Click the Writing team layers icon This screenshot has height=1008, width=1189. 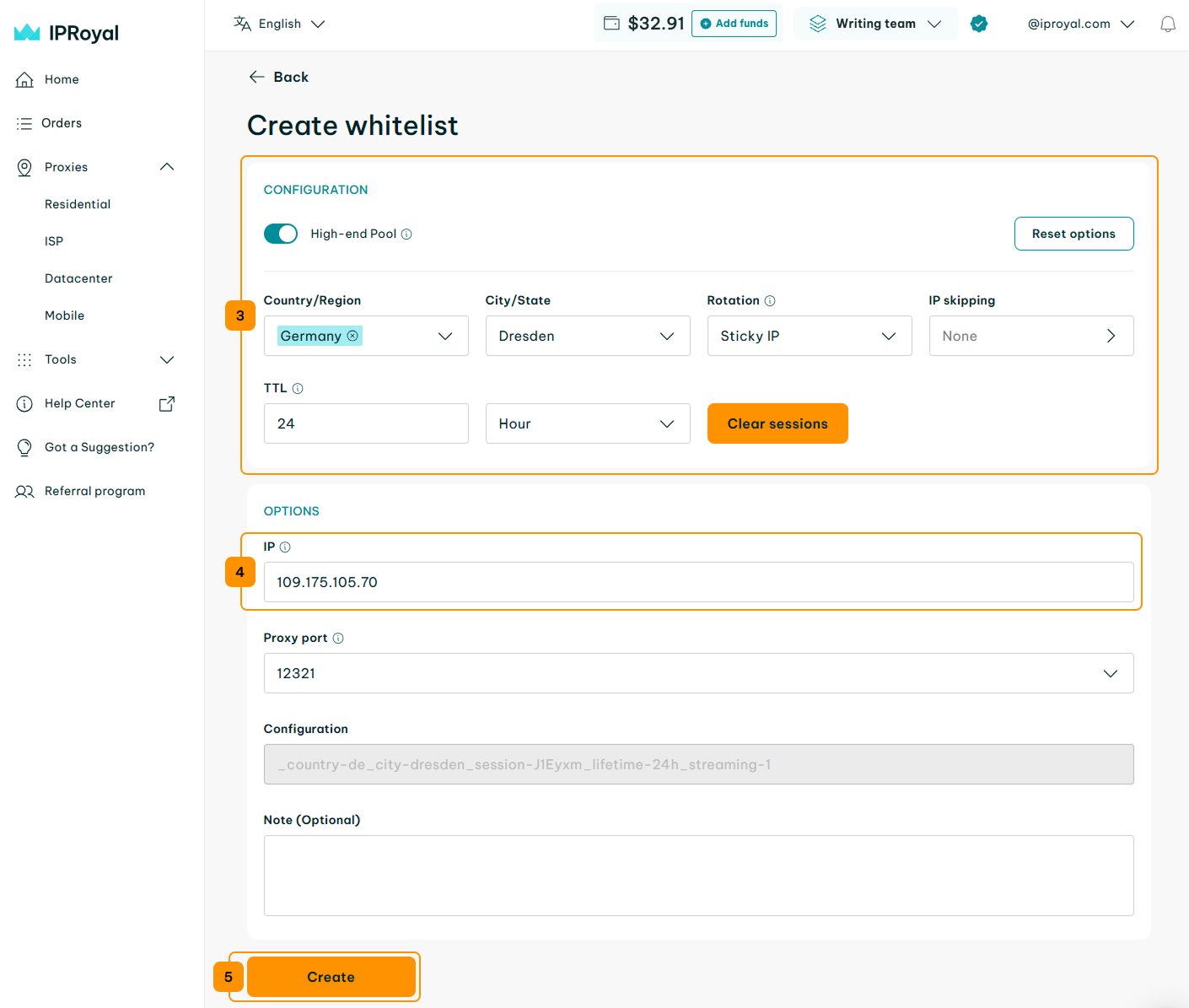click(x=817, y=24)
